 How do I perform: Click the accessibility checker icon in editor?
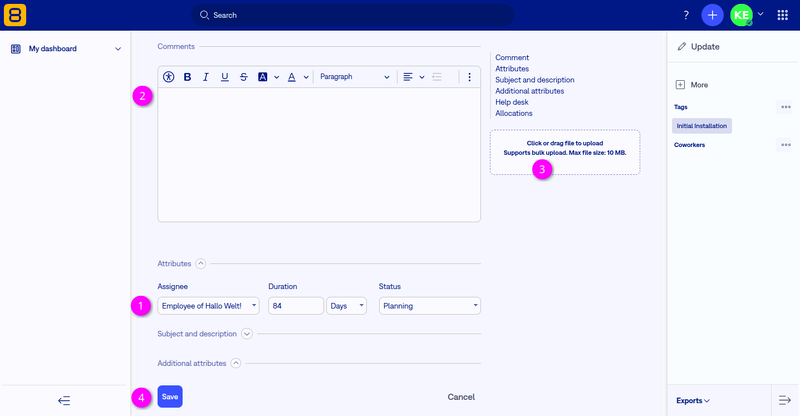tap(168, 77)
